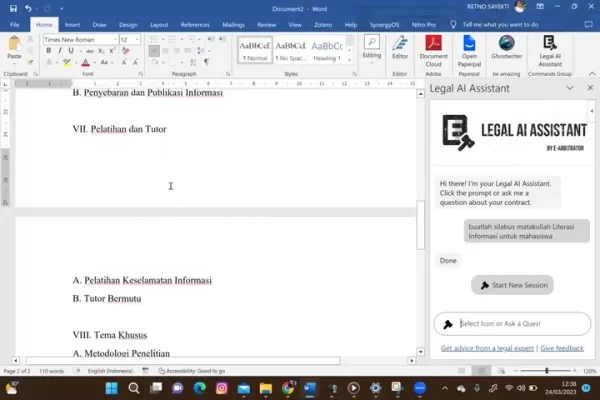Screen dimensions: 600x400
Task: Switch to Print Layout view
Action: click(481, 371)
